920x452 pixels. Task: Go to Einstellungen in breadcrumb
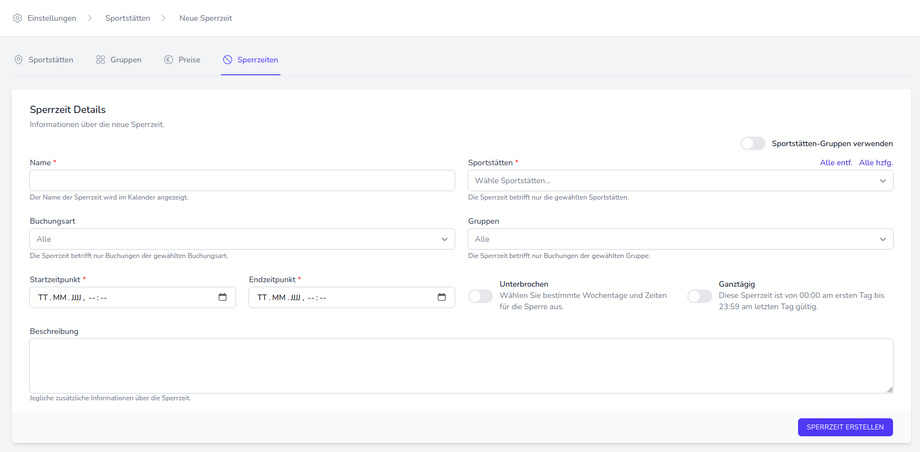click(x=52, y=18)
